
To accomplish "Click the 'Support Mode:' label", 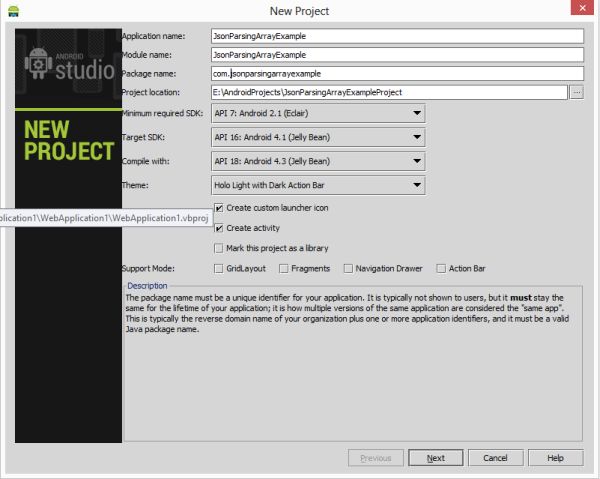I will click(x=148, y=269).
